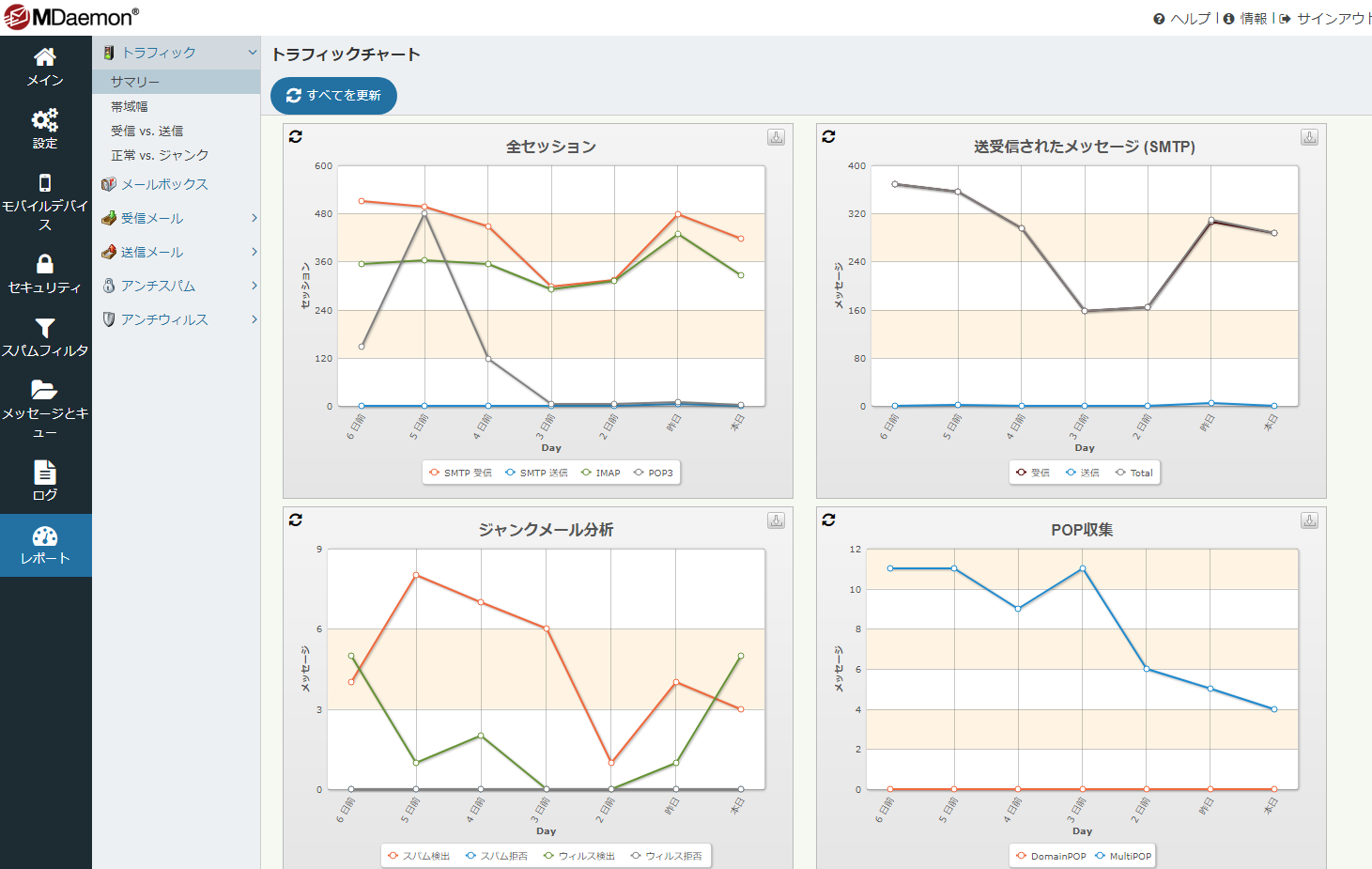The width and height of the screenshot is (1372, 869).
Task: Toggle the スパム検出 legend color marker
Action: (x=393, y=856)
